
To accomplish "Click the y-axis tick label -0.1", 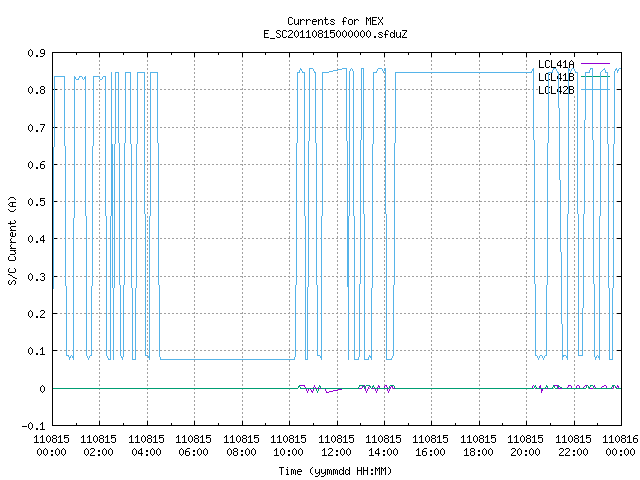I will coord(33,426).
